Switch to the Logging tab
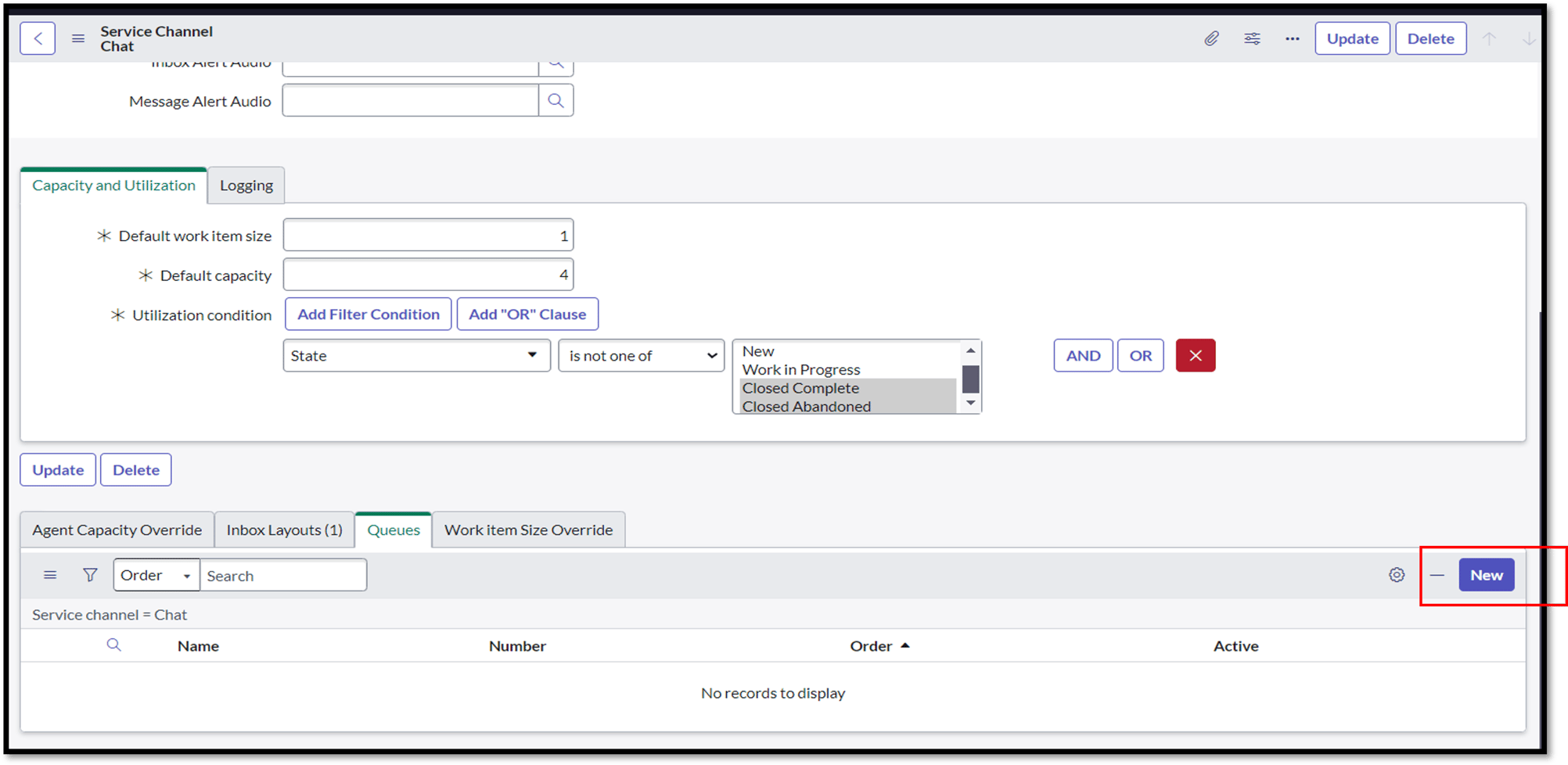Screen dimensions: 1568x765 tap(246, 185)
